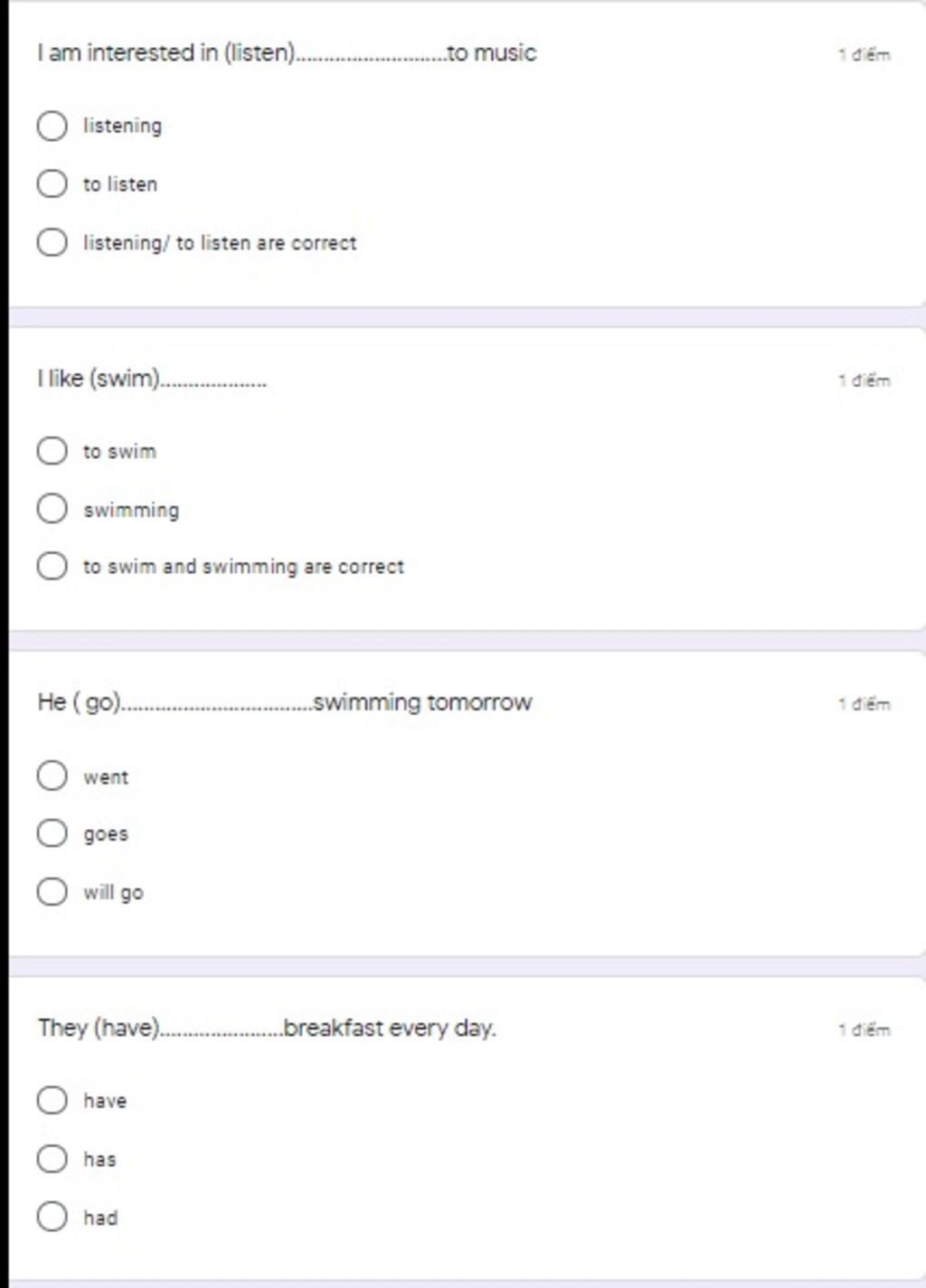Click the 'He (go) swimming tomorrow' question

(285, 702)
